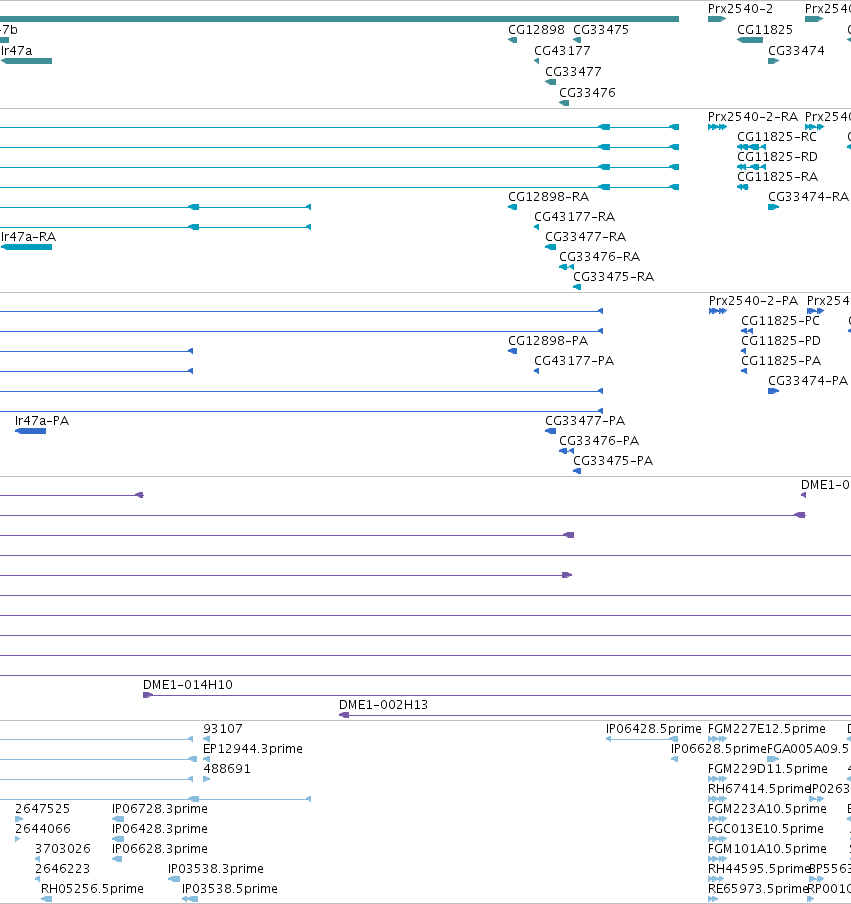Open the CG33476 gene label
This screenshot has height=904, width=851.
click(587, 92)
